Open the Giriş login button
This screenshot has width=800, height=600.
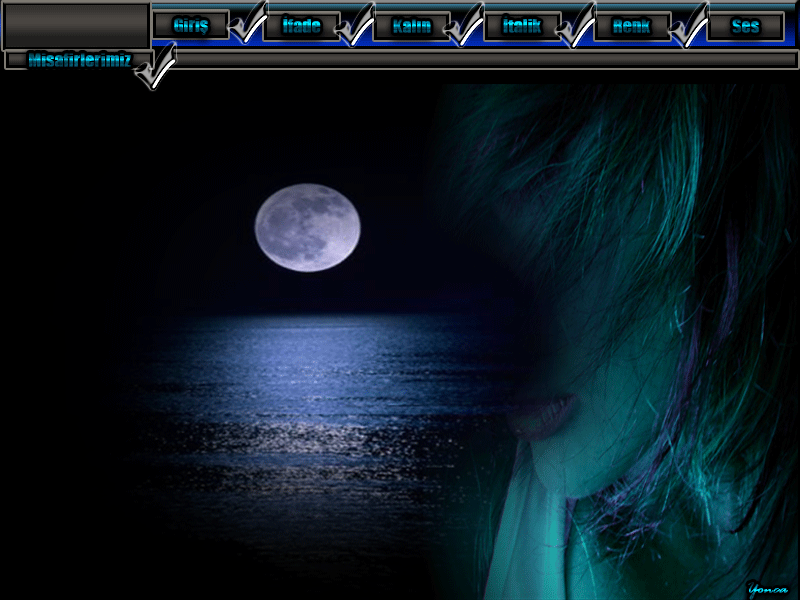tap(191, 25)
